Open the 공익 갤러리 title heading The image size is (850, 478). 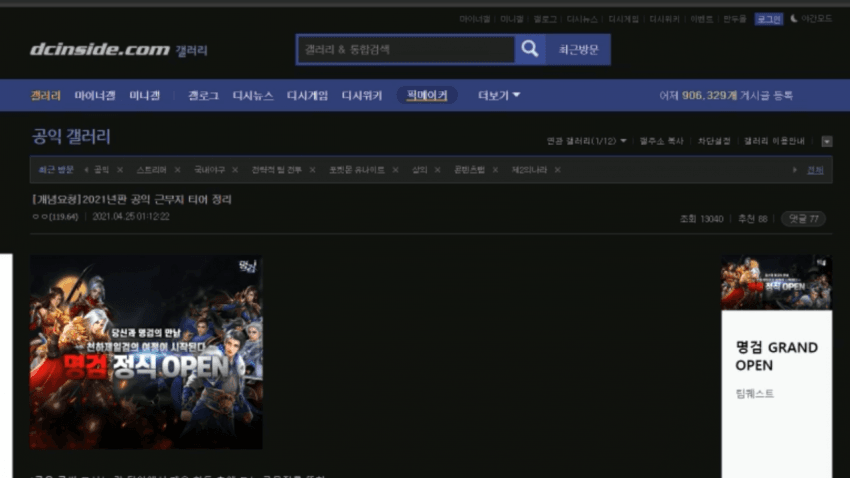71,137
